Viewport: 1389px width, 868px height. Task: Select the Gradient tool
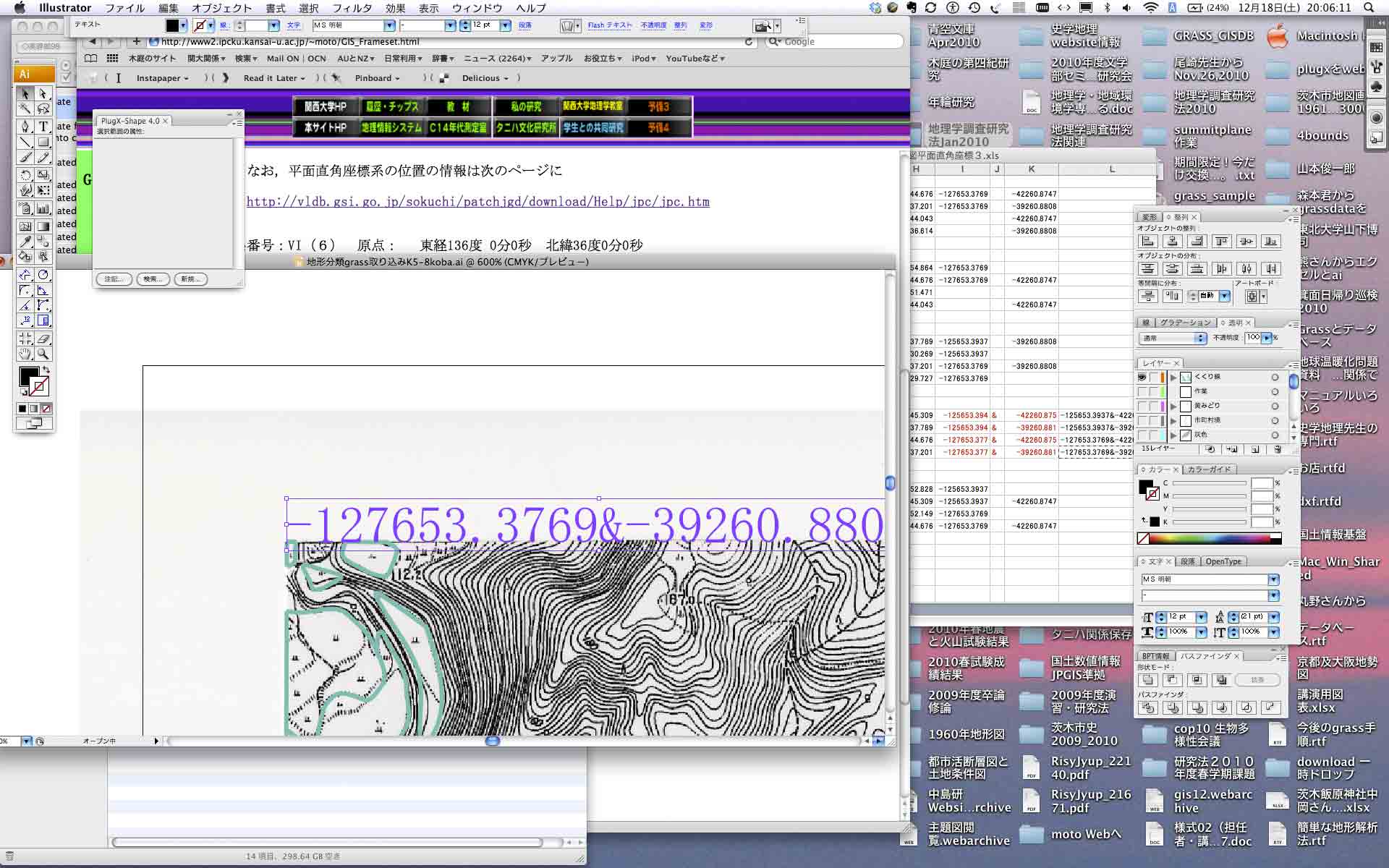click(43, 226)
